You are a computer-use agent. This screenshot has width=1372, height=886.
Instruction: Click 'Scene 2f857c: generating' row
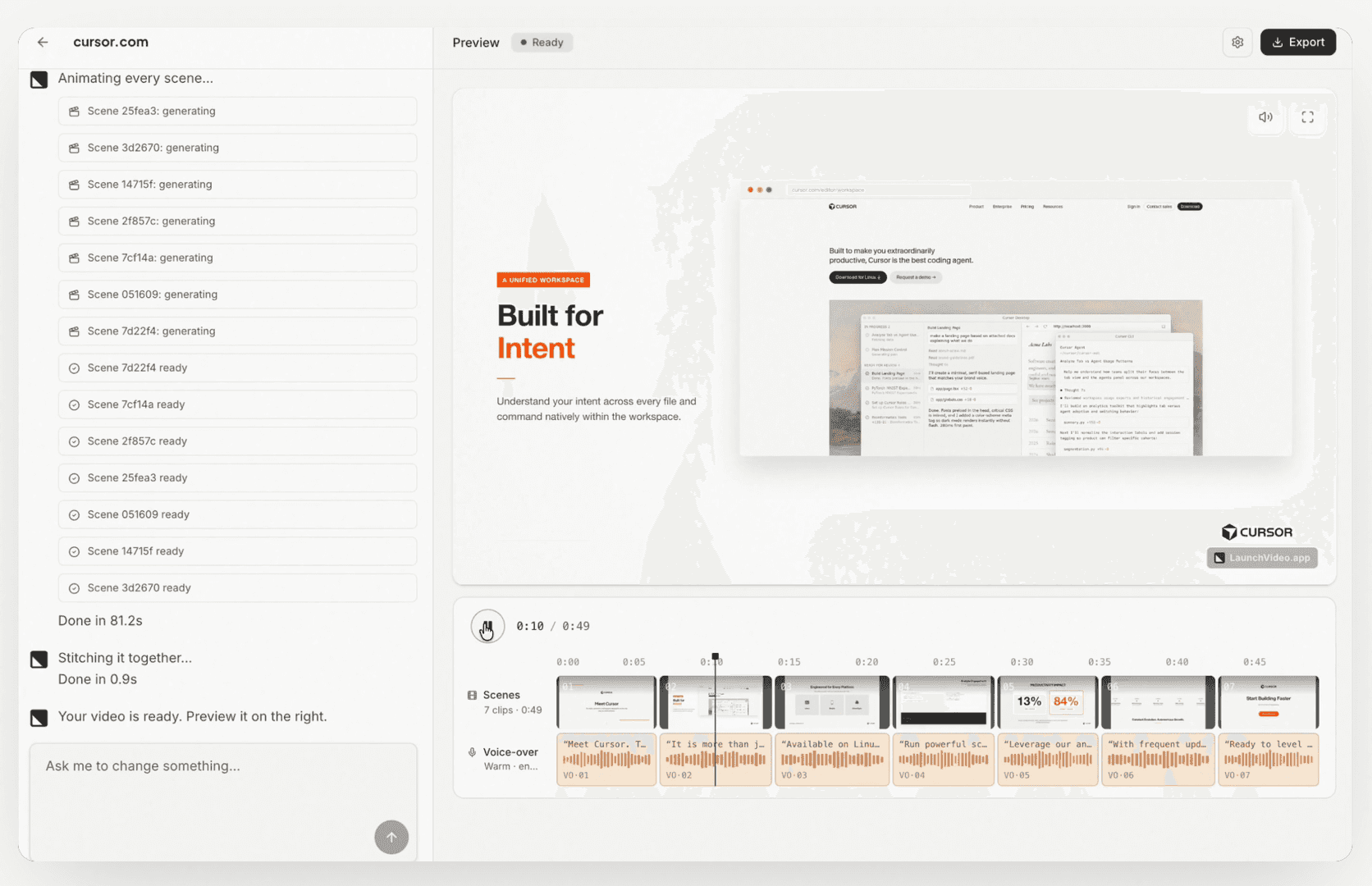coord(237,221)
